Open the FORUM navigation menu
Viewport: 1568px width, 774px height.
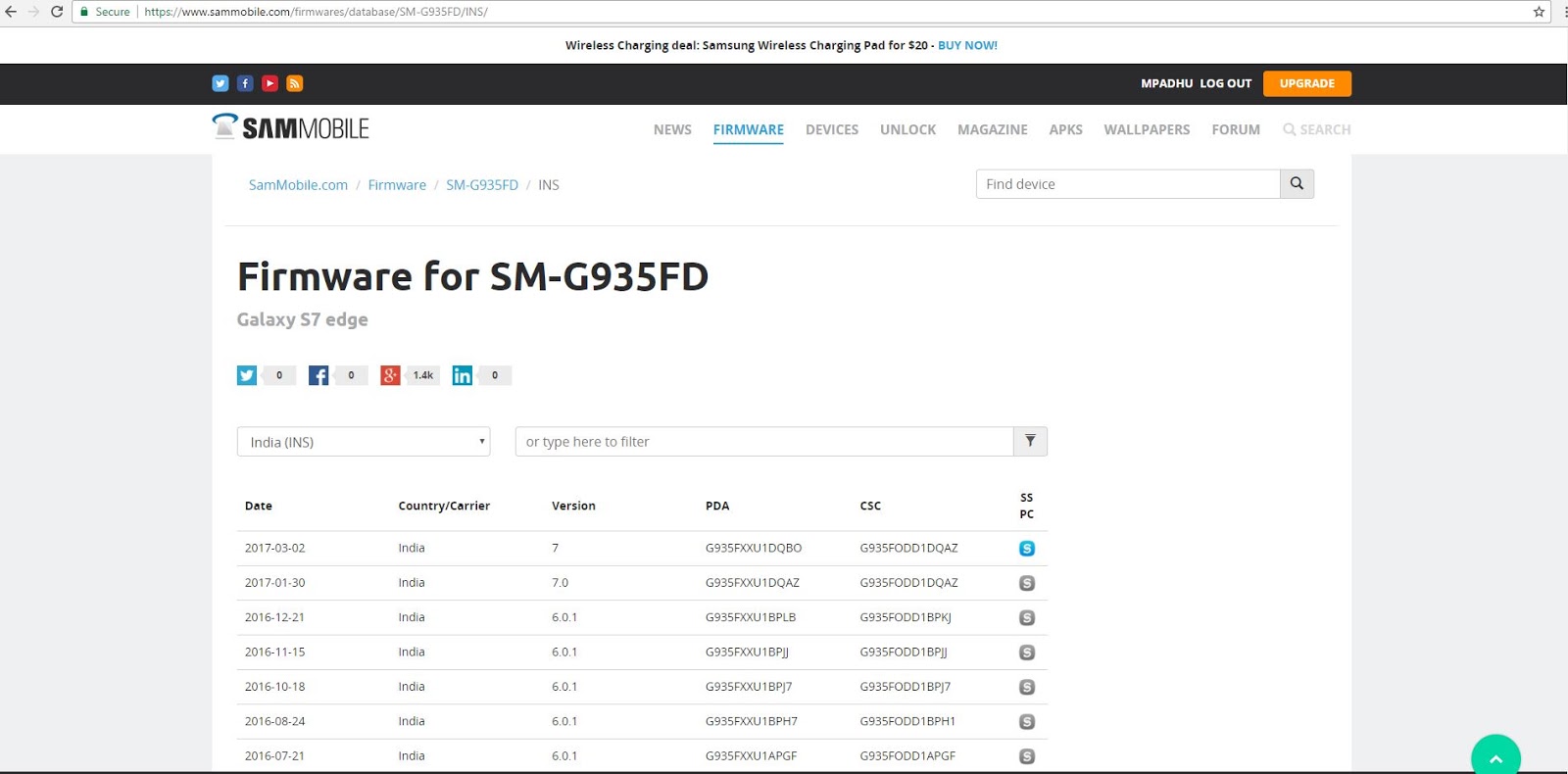point(1236,129)
